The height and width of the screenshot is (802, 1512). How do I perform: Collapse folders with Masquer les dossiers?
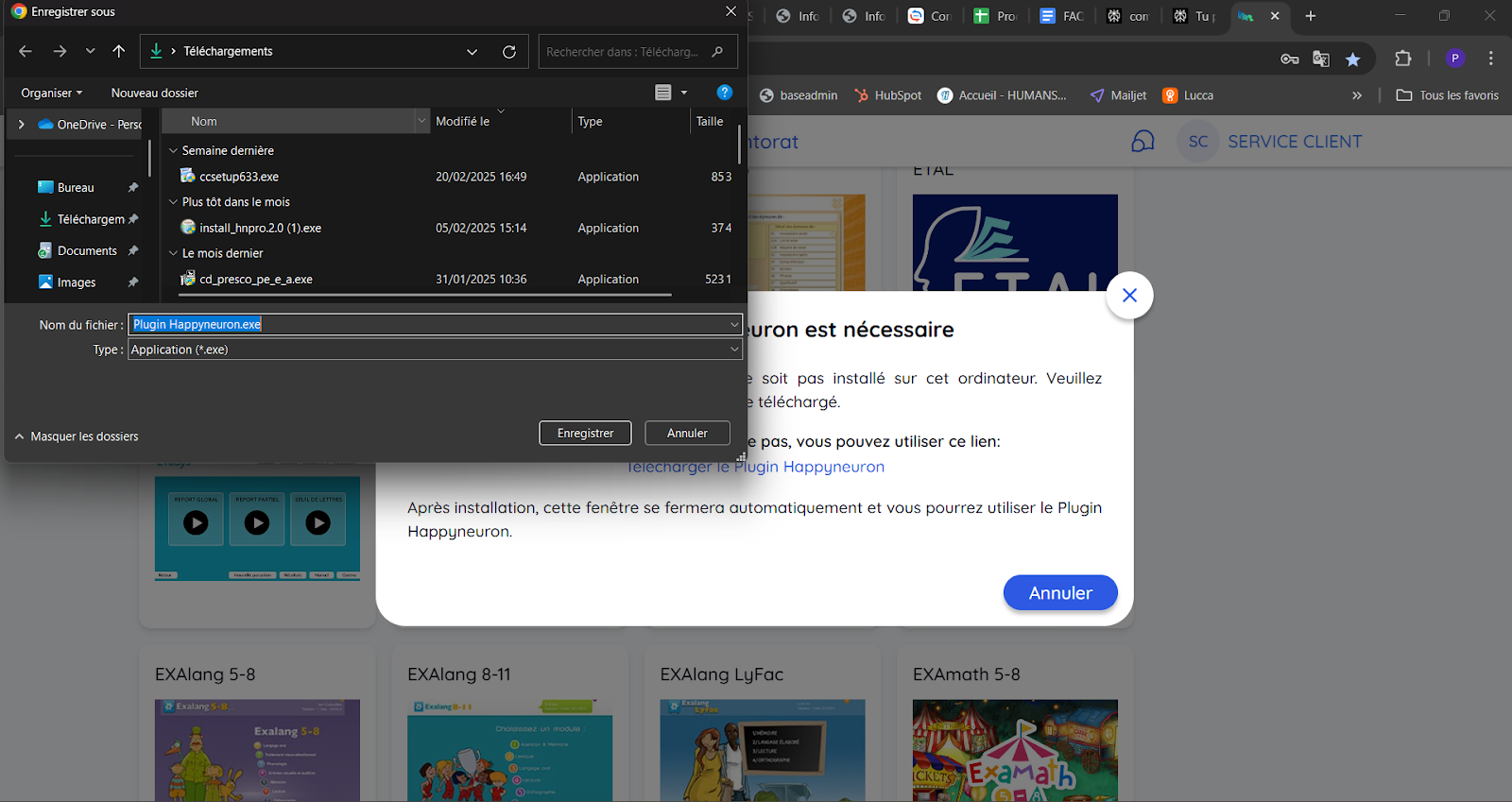76,436
